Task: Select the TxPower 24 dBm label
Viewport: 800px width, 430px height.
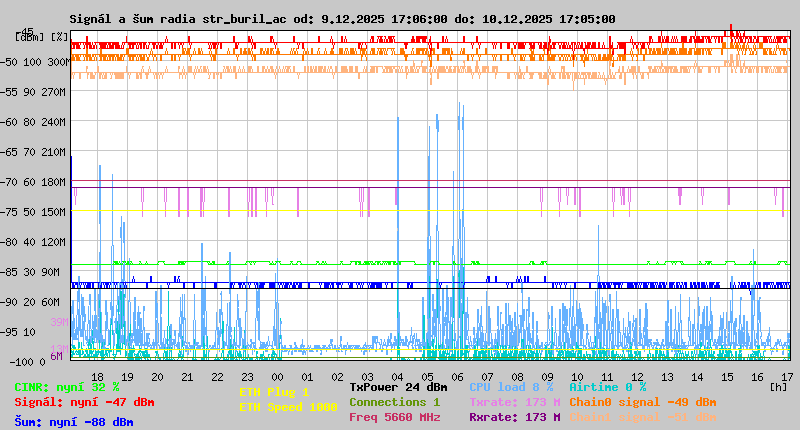Action: (x=398, y=387)
